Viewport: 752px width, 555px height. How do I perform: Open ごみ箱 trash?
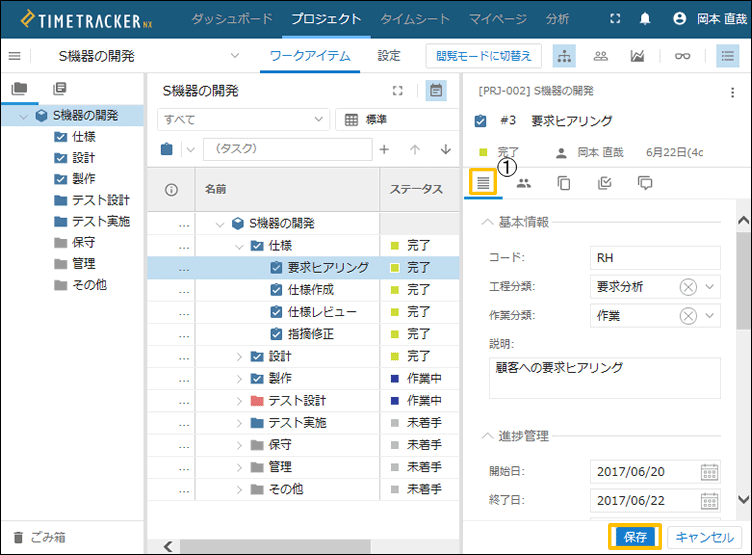[x=39, y=537]
